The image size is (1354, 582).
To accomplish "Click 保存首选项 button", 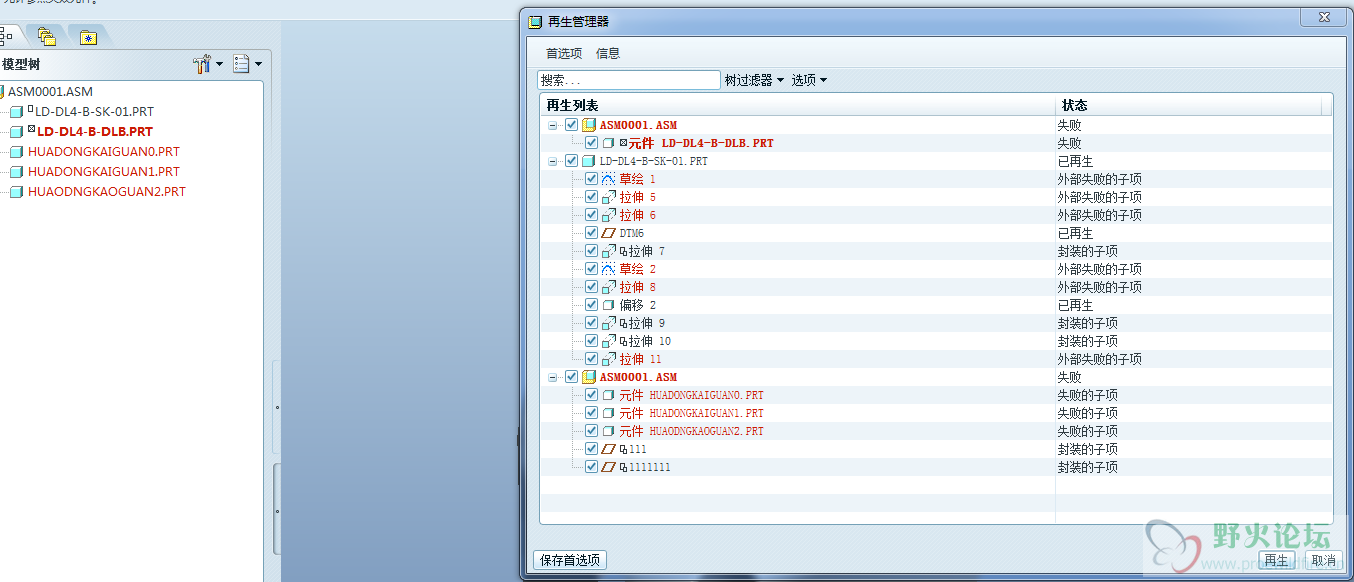I will coord(570,560).
